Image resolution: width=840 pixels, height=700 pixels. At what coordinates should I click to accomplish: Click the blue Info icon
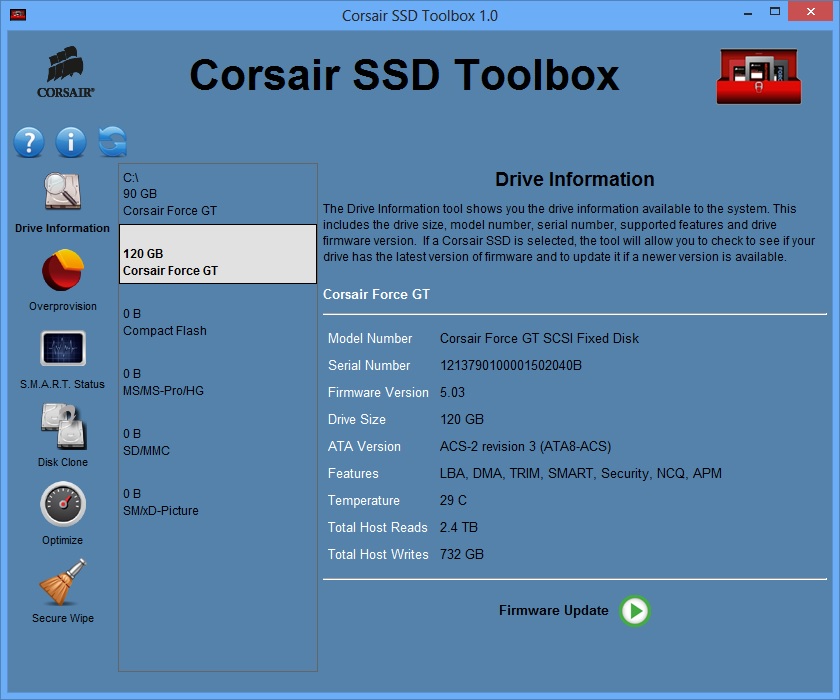[x=70, y=142]
